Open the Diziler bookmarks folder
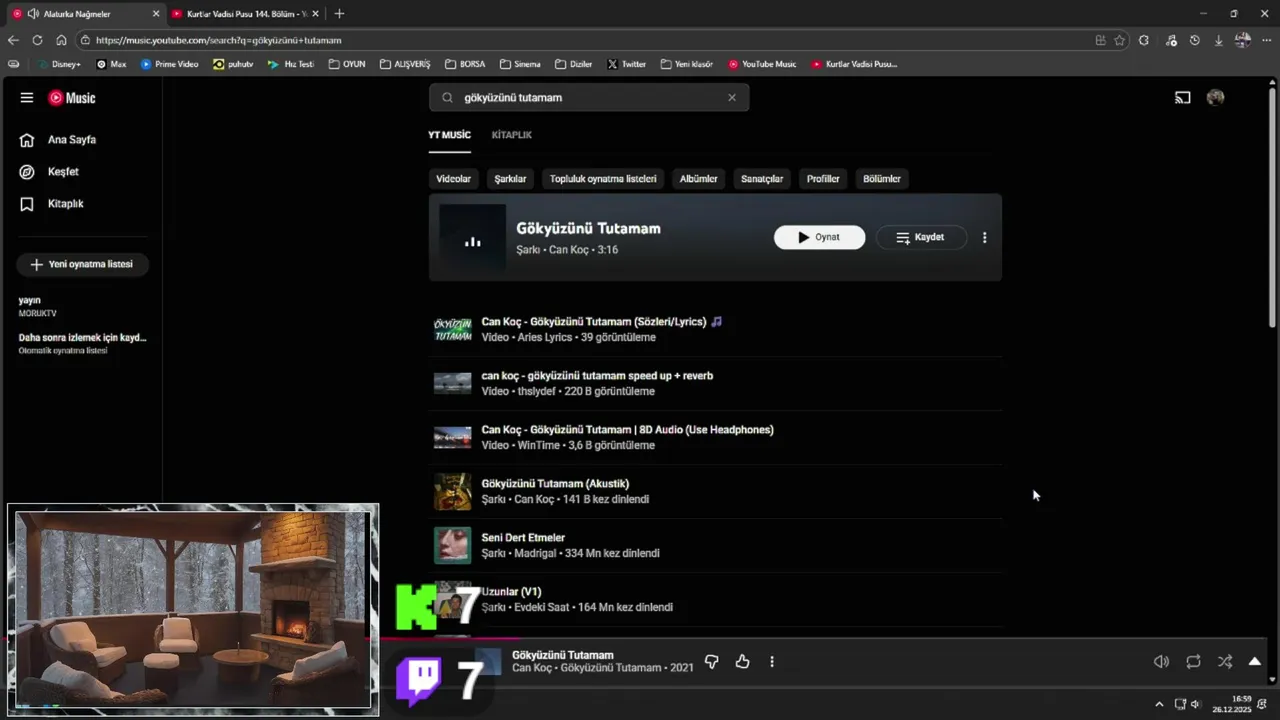The width and height of the screenshot is (1280, 720). click(573, 64)
